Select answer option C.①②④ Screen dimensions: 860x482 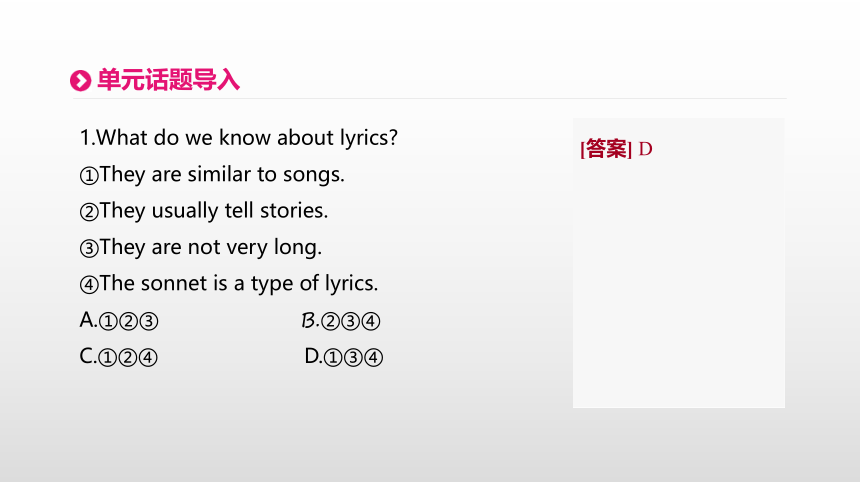(x=118, y=357)
